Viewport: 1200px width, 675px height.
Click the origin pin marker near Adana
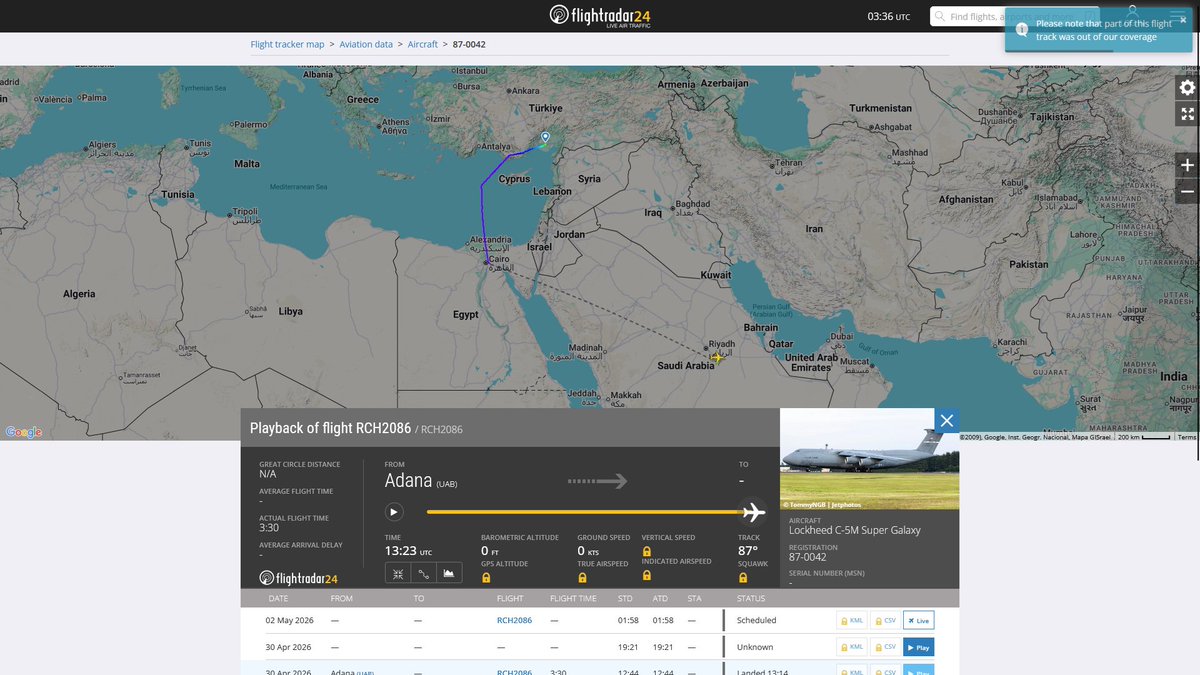pos(545,137)
